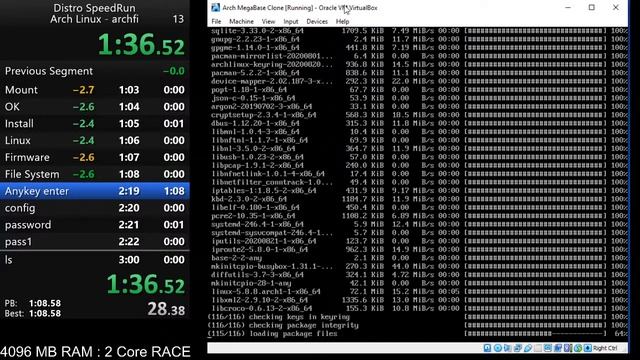Click the shared folders icon in VirtualBox status bar

(538, 348)
